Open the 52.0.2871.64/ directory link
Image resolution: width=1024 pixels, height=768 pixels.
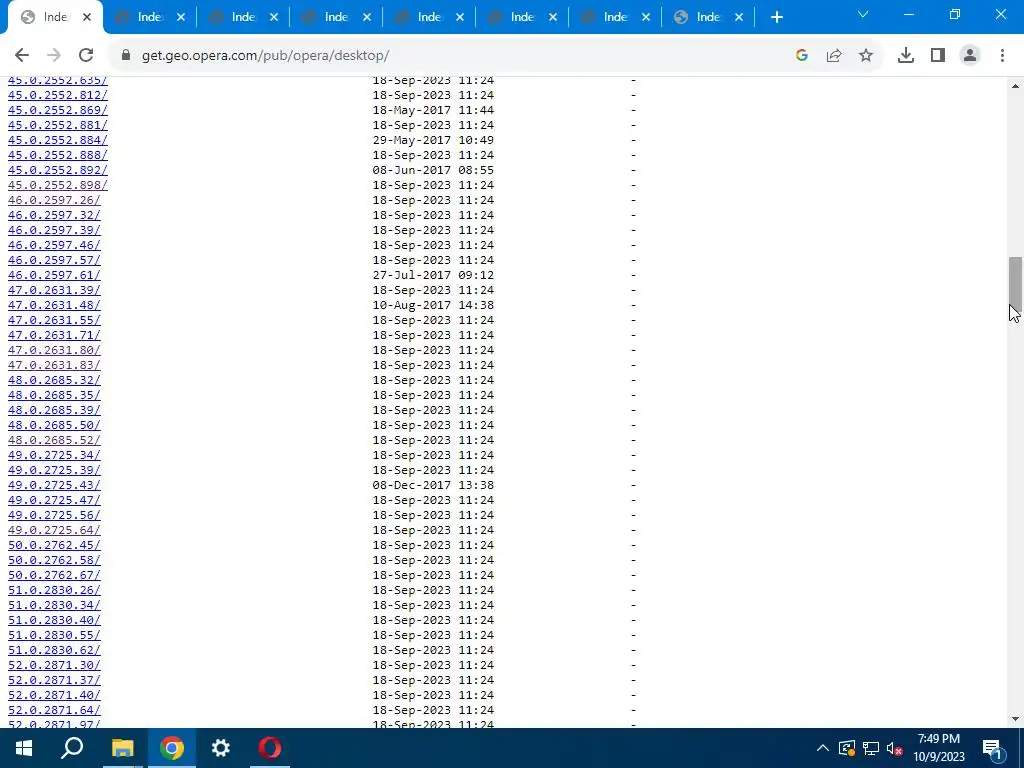[x=54, y=711]
